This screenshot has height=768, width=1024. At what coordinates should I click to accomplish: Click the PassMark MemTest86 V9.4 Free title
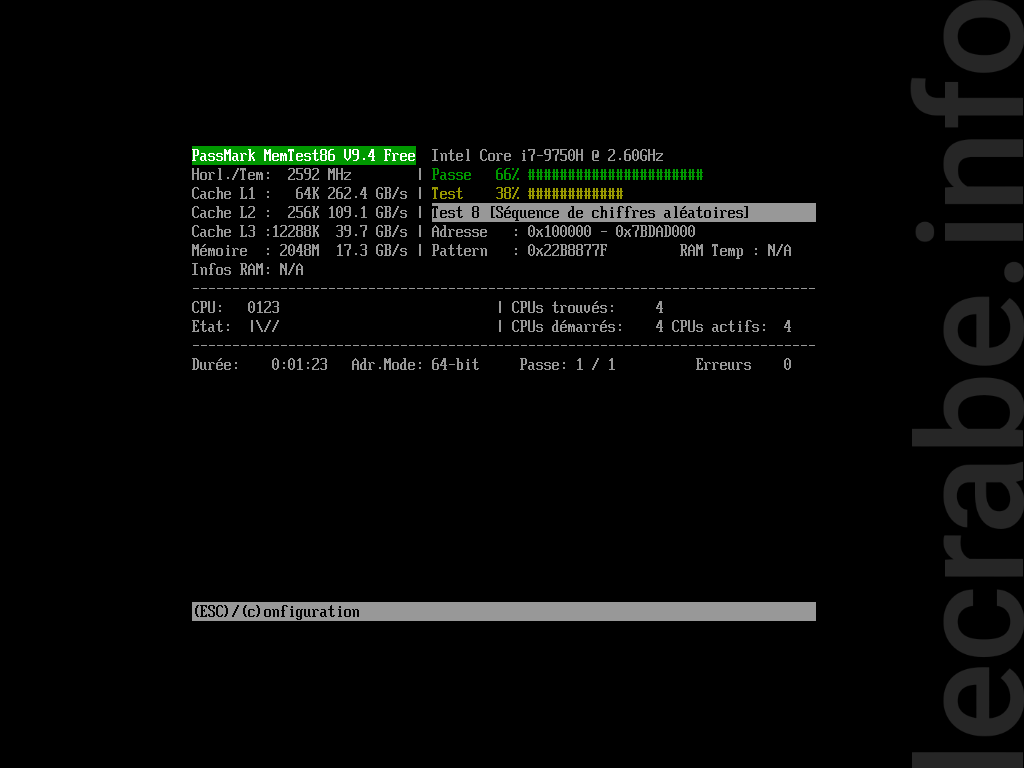pyautogui.click(x=304, y=155)
